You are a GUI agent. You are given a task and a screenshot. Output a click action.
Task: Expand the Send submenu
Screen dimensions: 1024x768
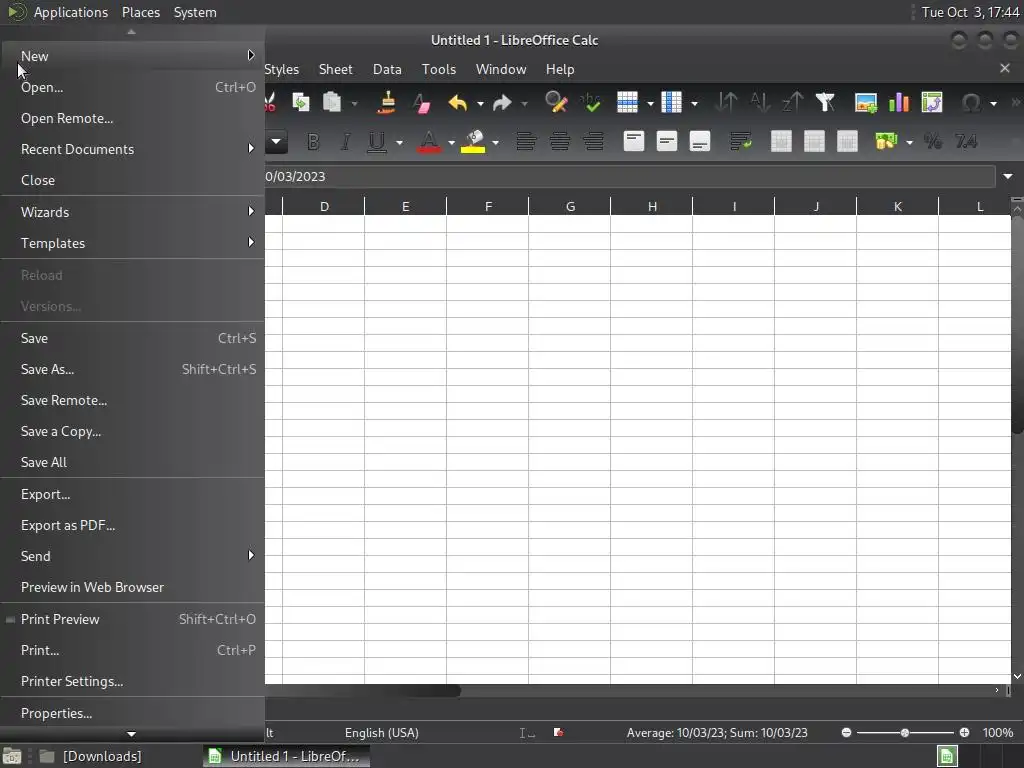(x=251, y=556)
